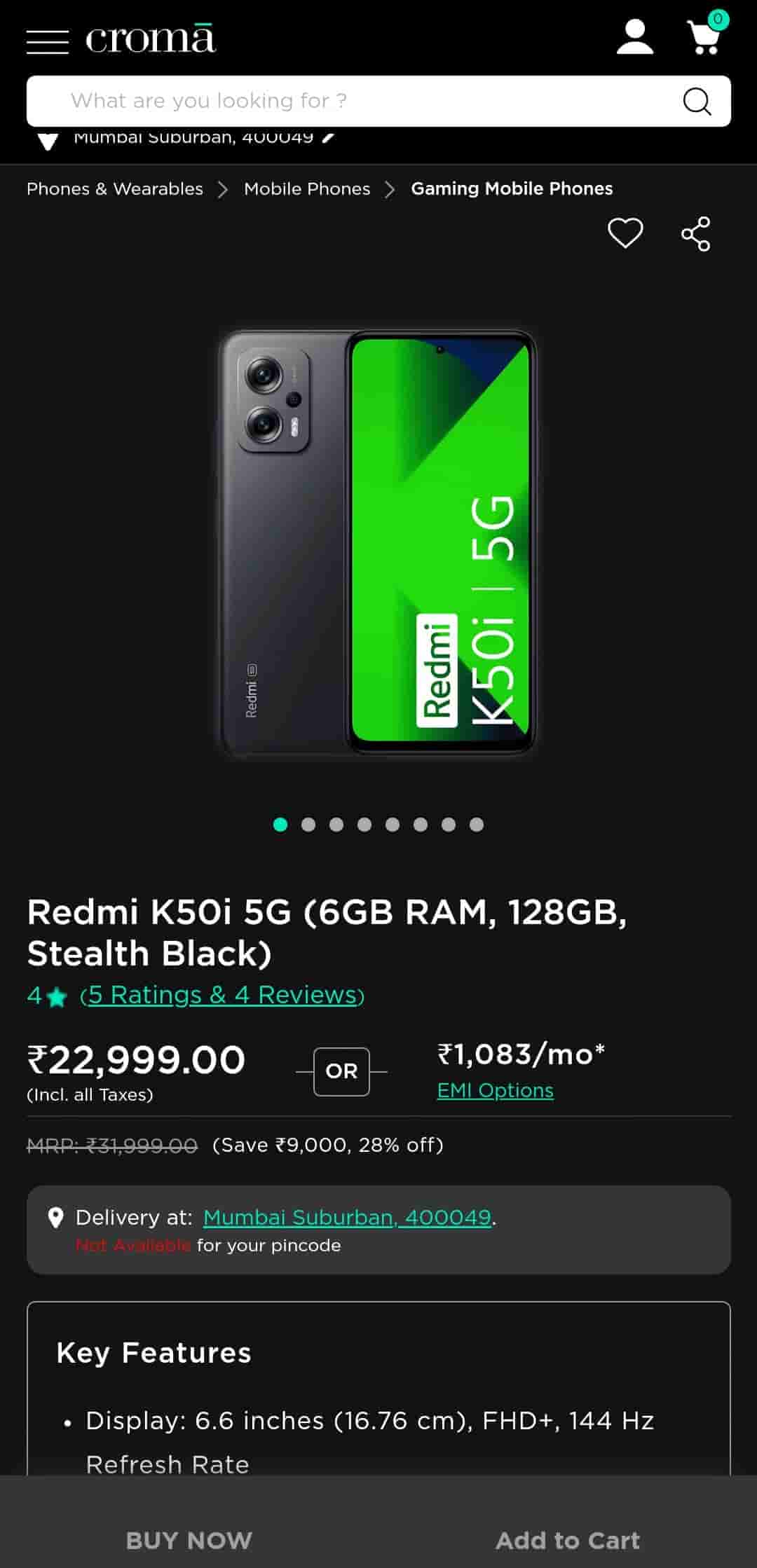Image resolution: width=757 pixels, height=1568 pixels.
Task: Open the hamburger navigation menu
Action: pos(48,41)
